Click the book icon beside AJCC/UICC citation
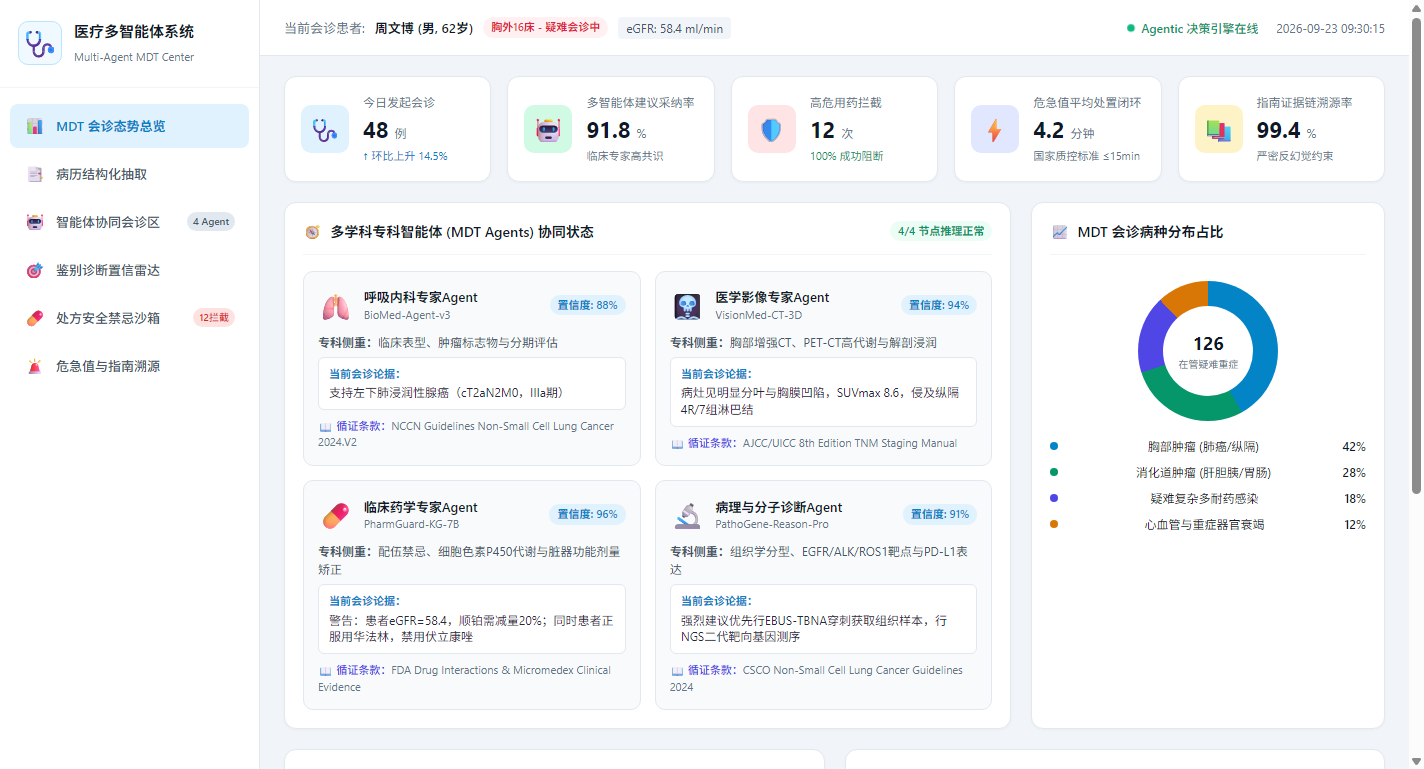 (677, 443)
